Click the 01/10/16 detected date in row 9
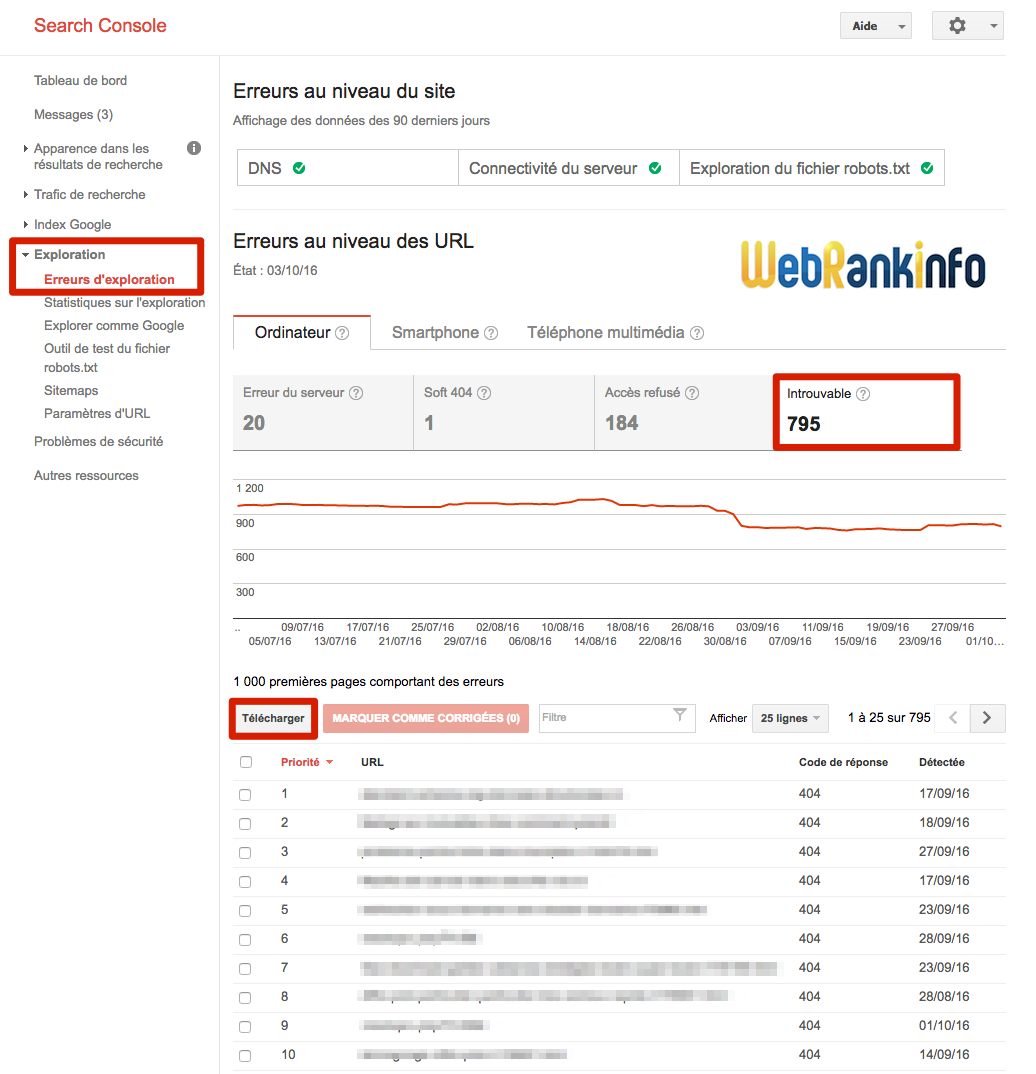The height and width of the screenshot is (1074, 1036). pos(944,1025)
